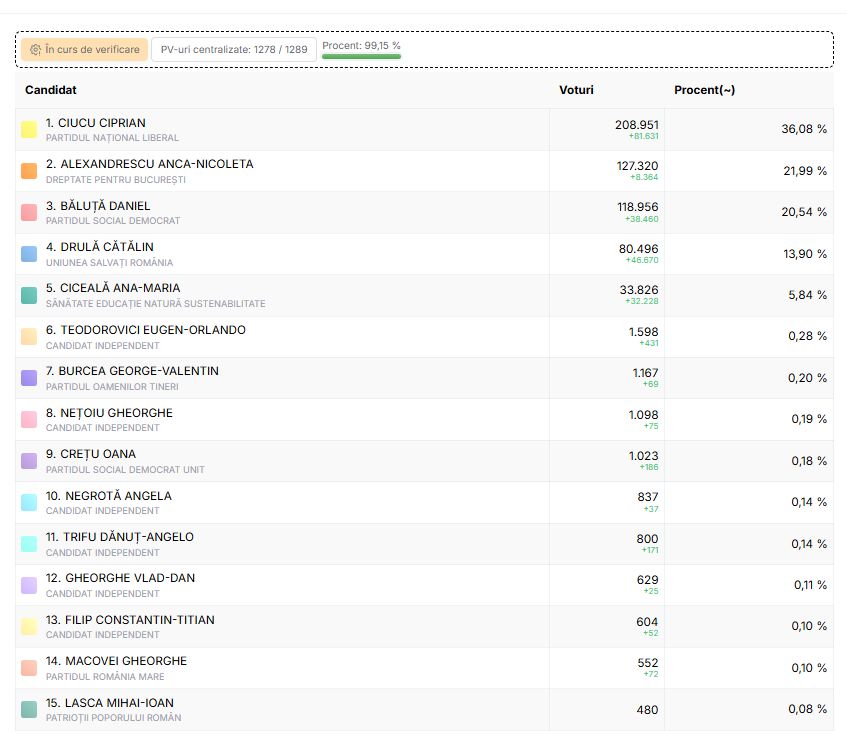
Task: Click the teal swatch beside Ciceală Ana-Maria
Action: pos(29,295)
